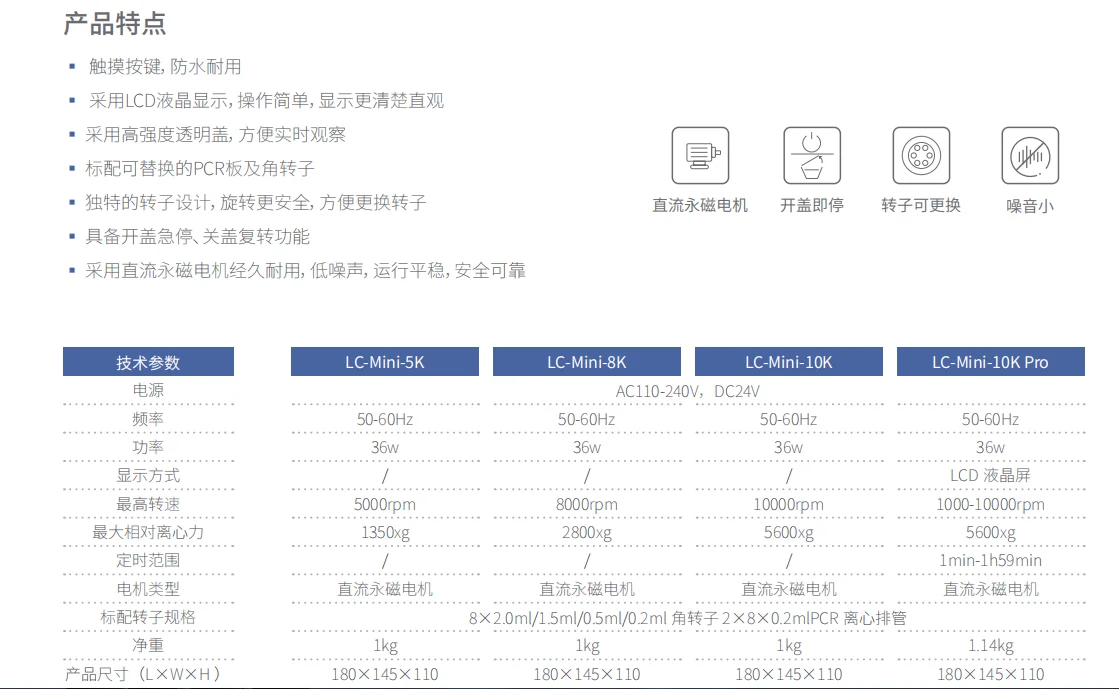Screen dimensions: 1119x689
Task: Click the 电源 row label
Action: click(148, 391)
